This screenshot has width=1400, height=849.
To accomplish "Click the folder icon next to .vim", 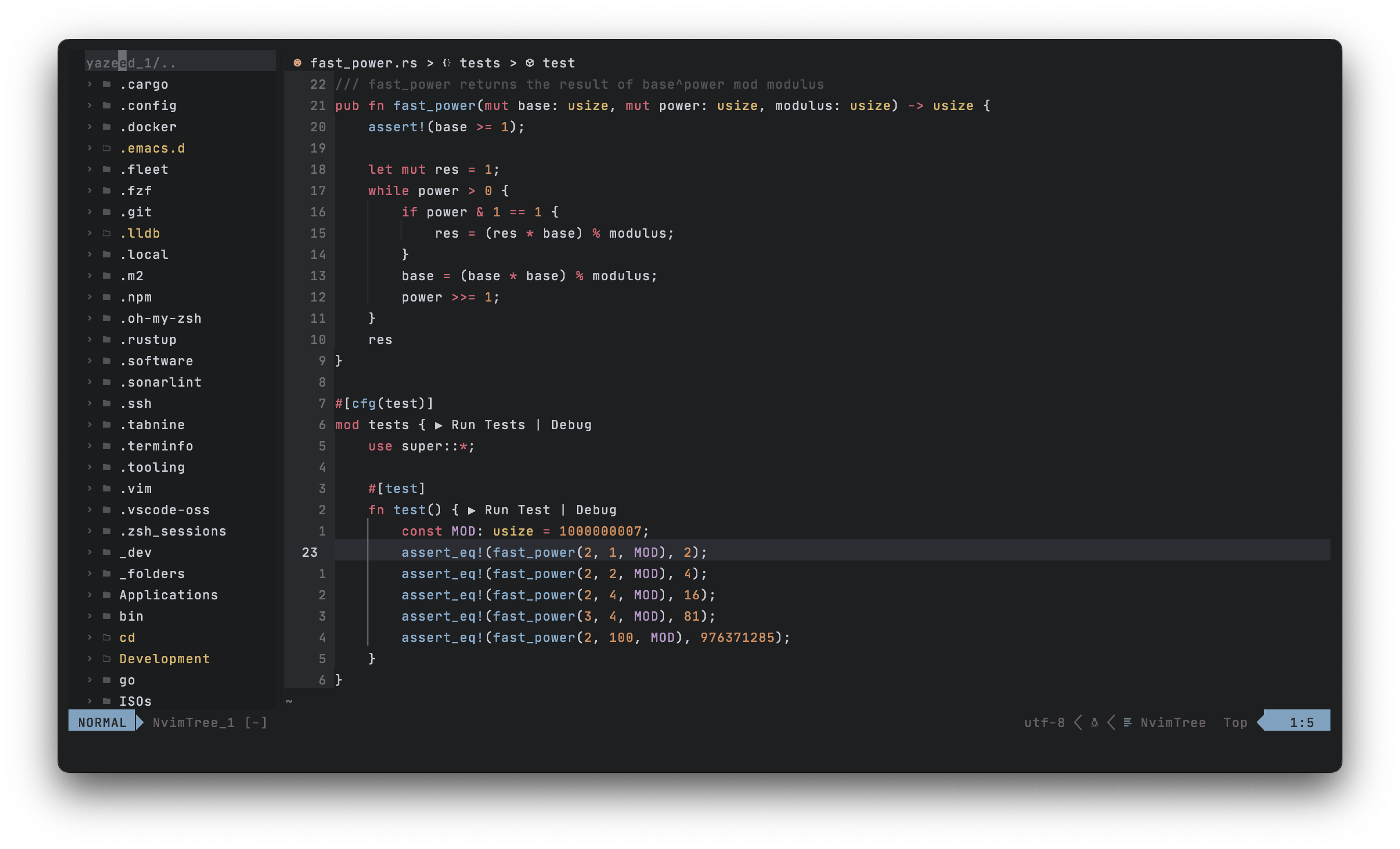I will click(106, 488).
